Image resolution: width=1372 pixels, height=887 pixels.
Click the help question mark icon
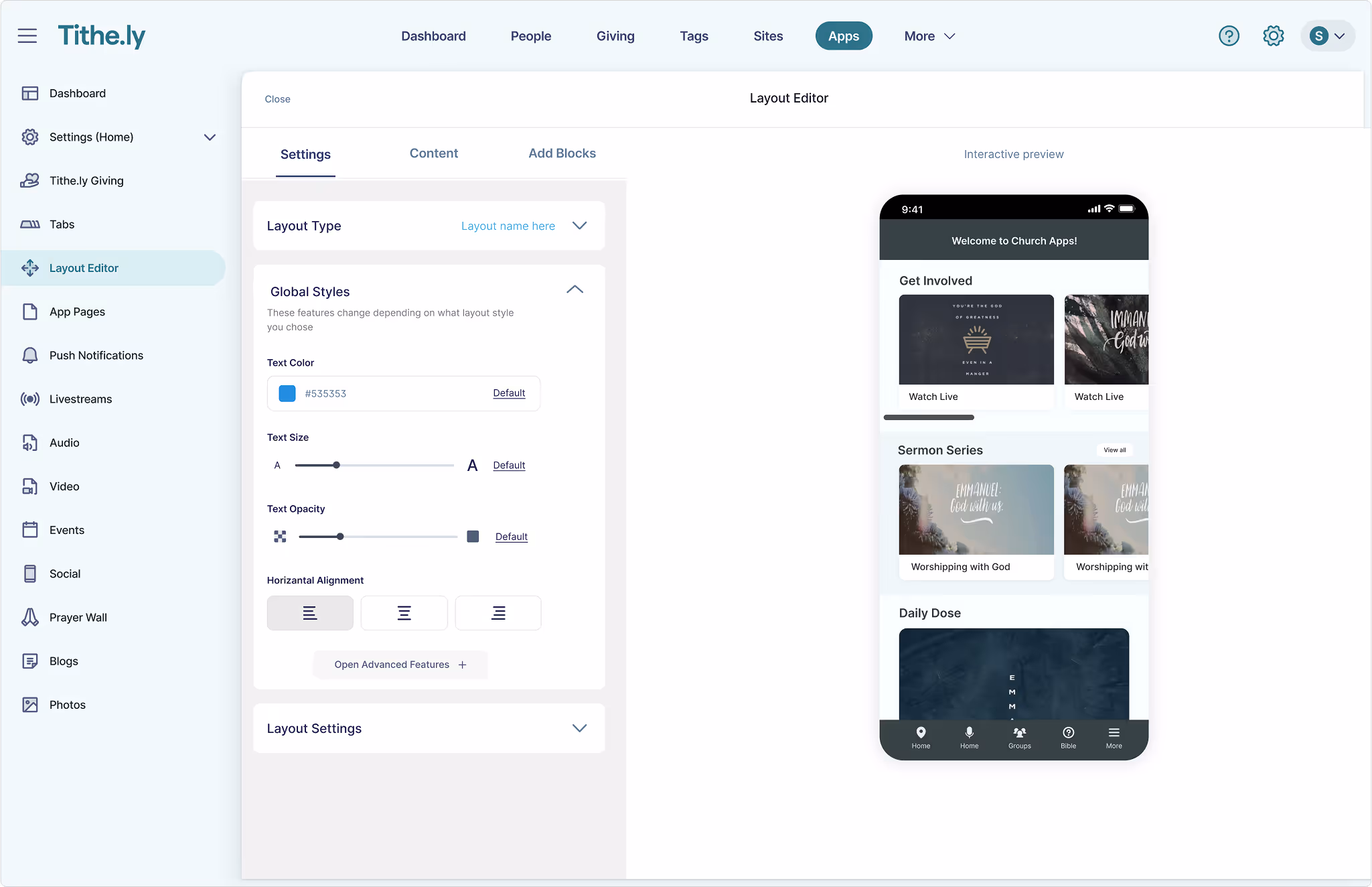click(x=1228, y=36)
